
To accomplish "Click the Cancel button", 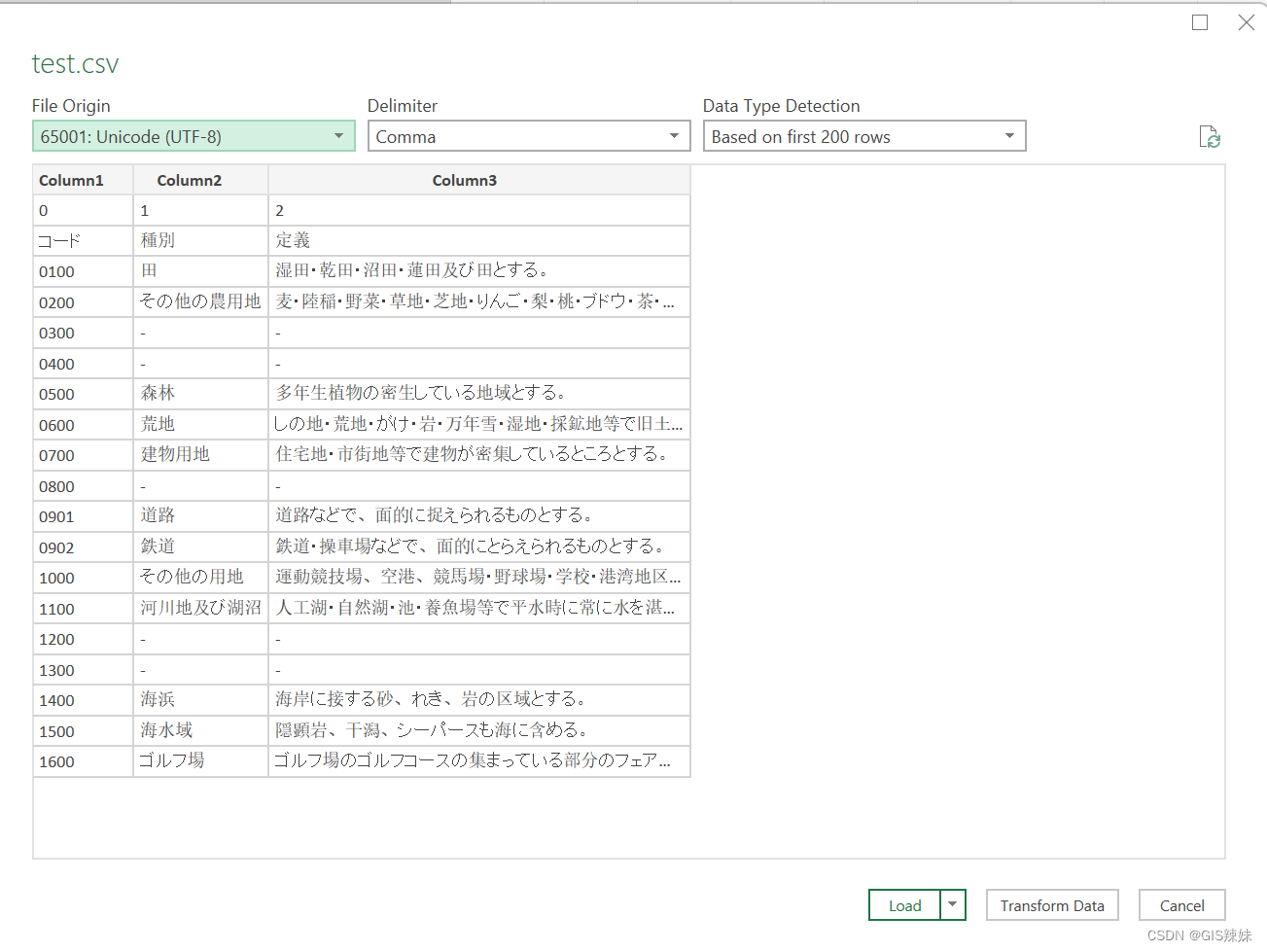I will click(1181, 905).
